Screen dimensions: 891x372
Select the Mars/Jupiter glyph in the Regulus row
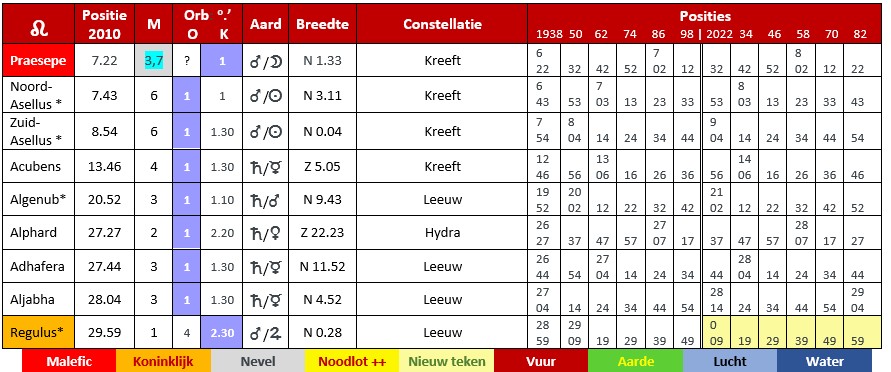pyautogui.click(x=266, y=333)
